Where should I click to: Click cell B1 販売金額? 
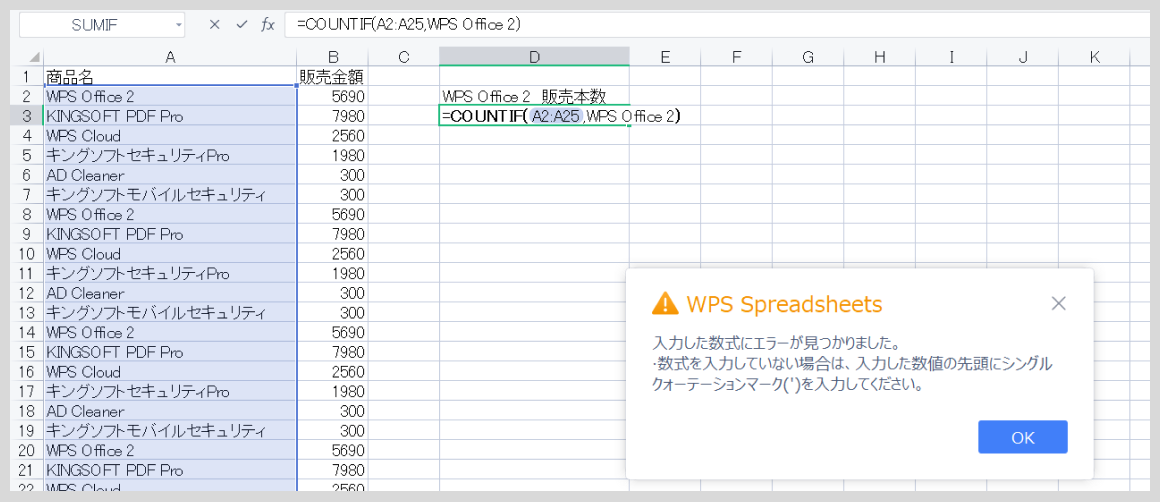coord(332,76)
